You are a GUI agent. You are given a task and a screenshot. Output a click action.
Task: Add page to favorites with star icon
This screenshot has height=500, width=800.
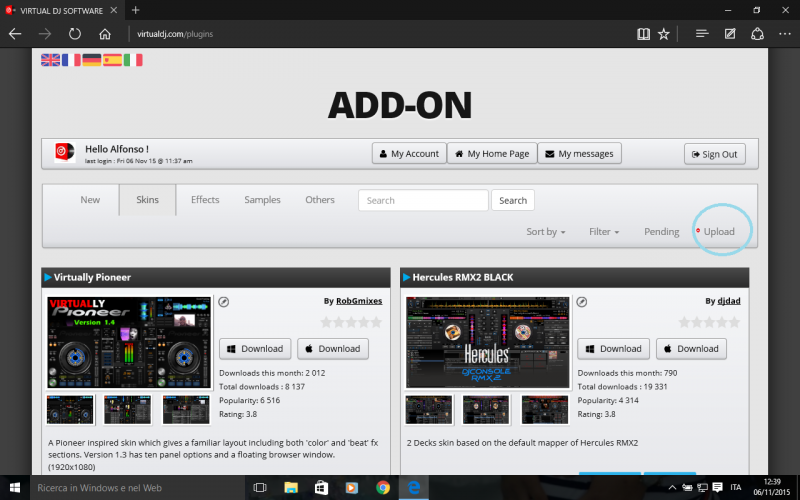click(x=663, y=34)
